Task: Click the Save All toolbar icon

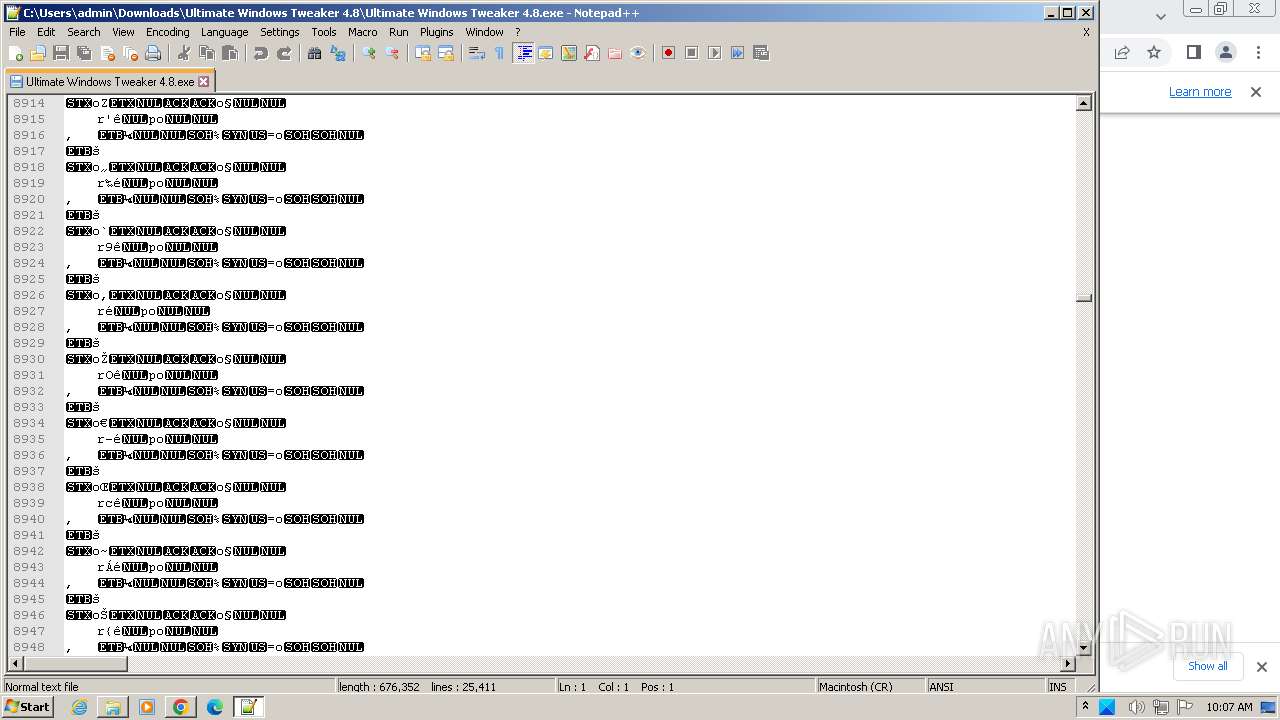Action: point(84,53)
